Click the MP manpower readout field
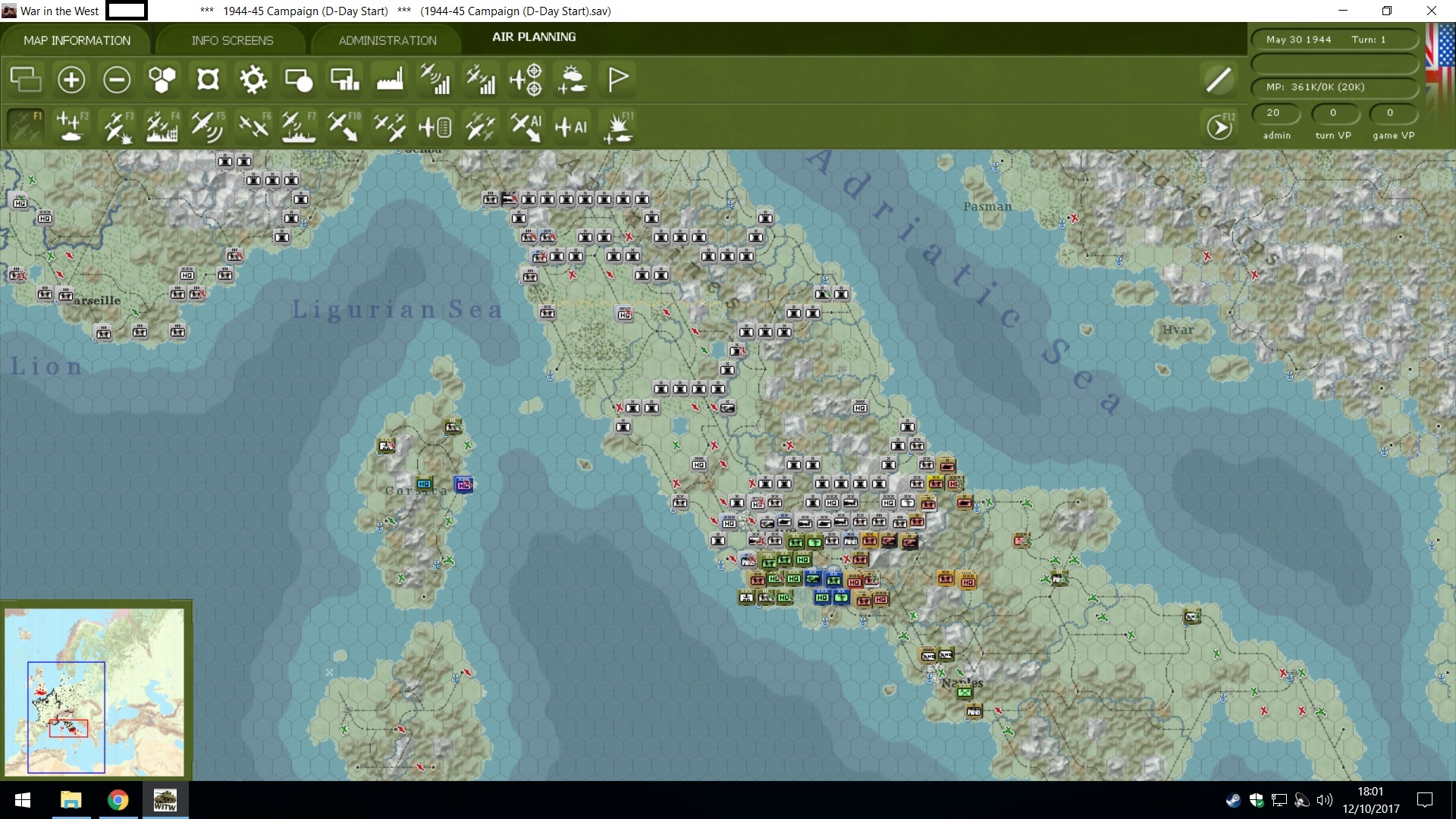Image resolution: width=1456 pixels, height=819 pixels. pos(1335,87)
